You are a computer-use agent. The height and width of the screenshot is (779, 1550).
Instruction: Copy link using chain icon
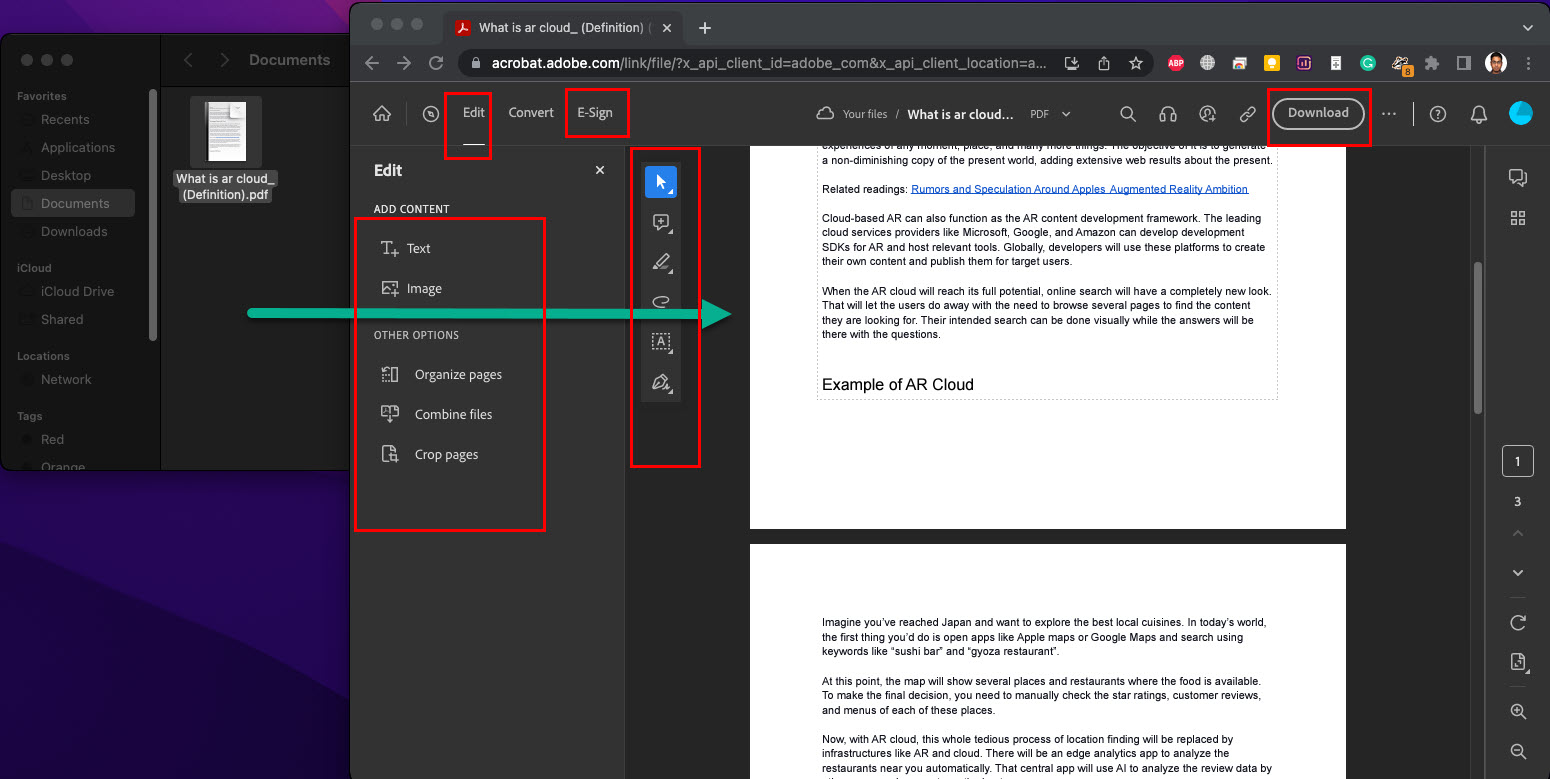[1248, 114]
